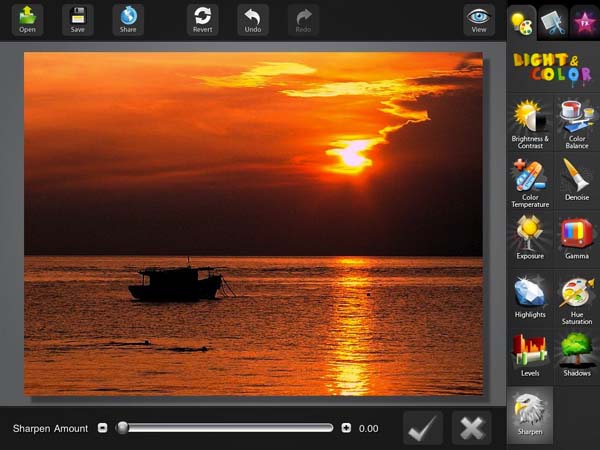The width and height of the screenshot is (600, 450).
Task: Decrease Sharpen Amount with minus button
Action: pos(103,428)
